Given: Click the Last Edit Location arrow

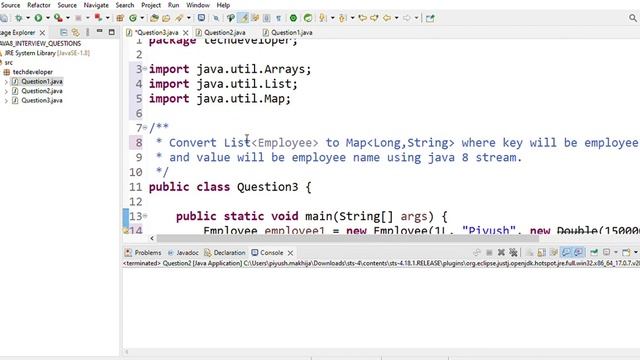Looking at the screenshot, I should point(362,18).
